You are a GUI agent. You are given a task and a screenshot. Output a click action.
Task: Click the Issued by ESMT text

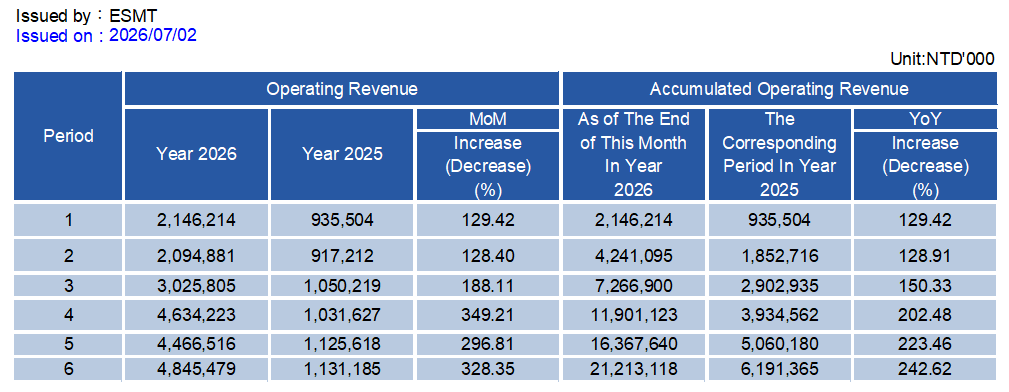pos(86,15)
